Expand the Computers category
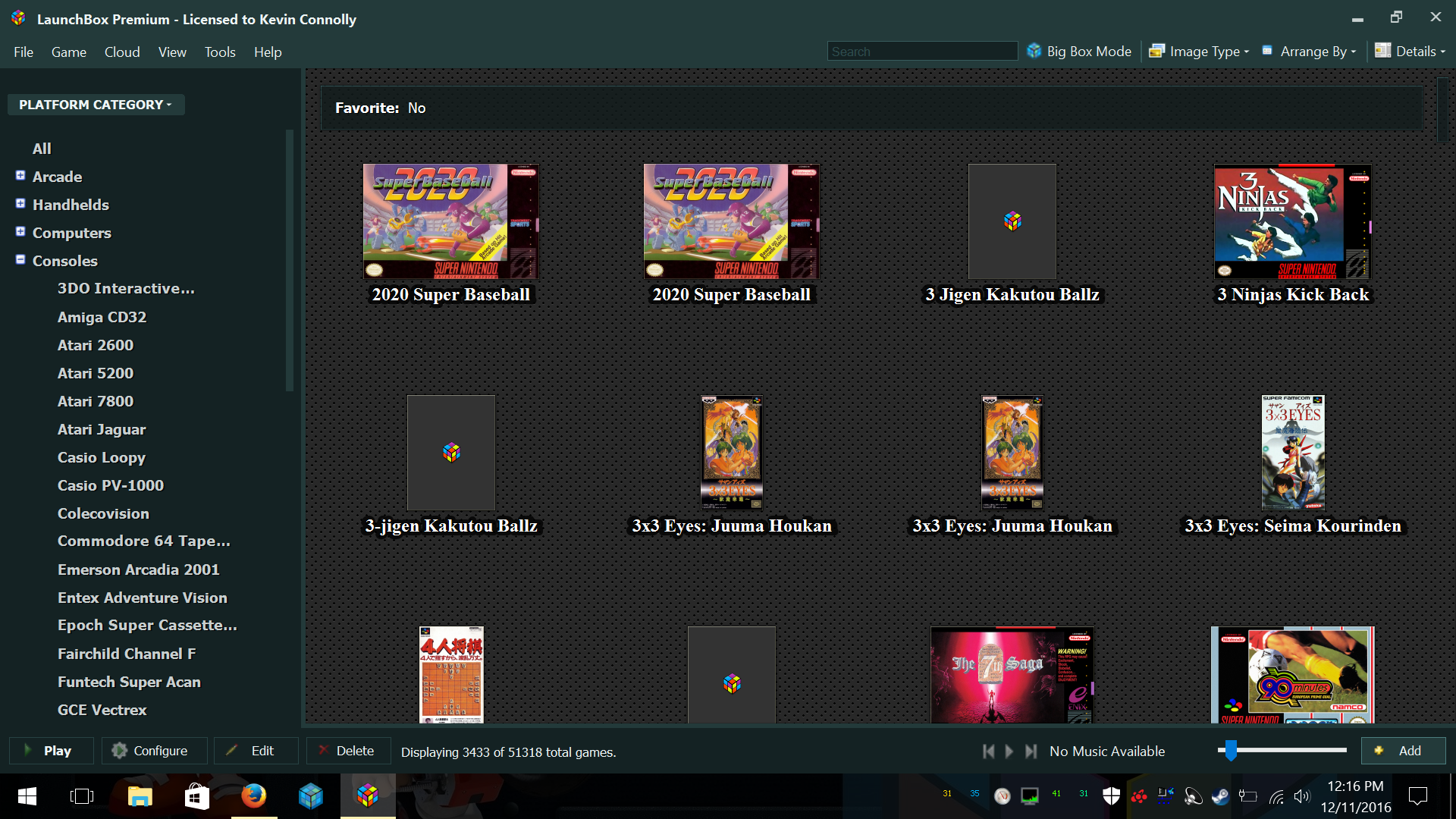Viewport: 1456px width, 819px height. point(20,231)
